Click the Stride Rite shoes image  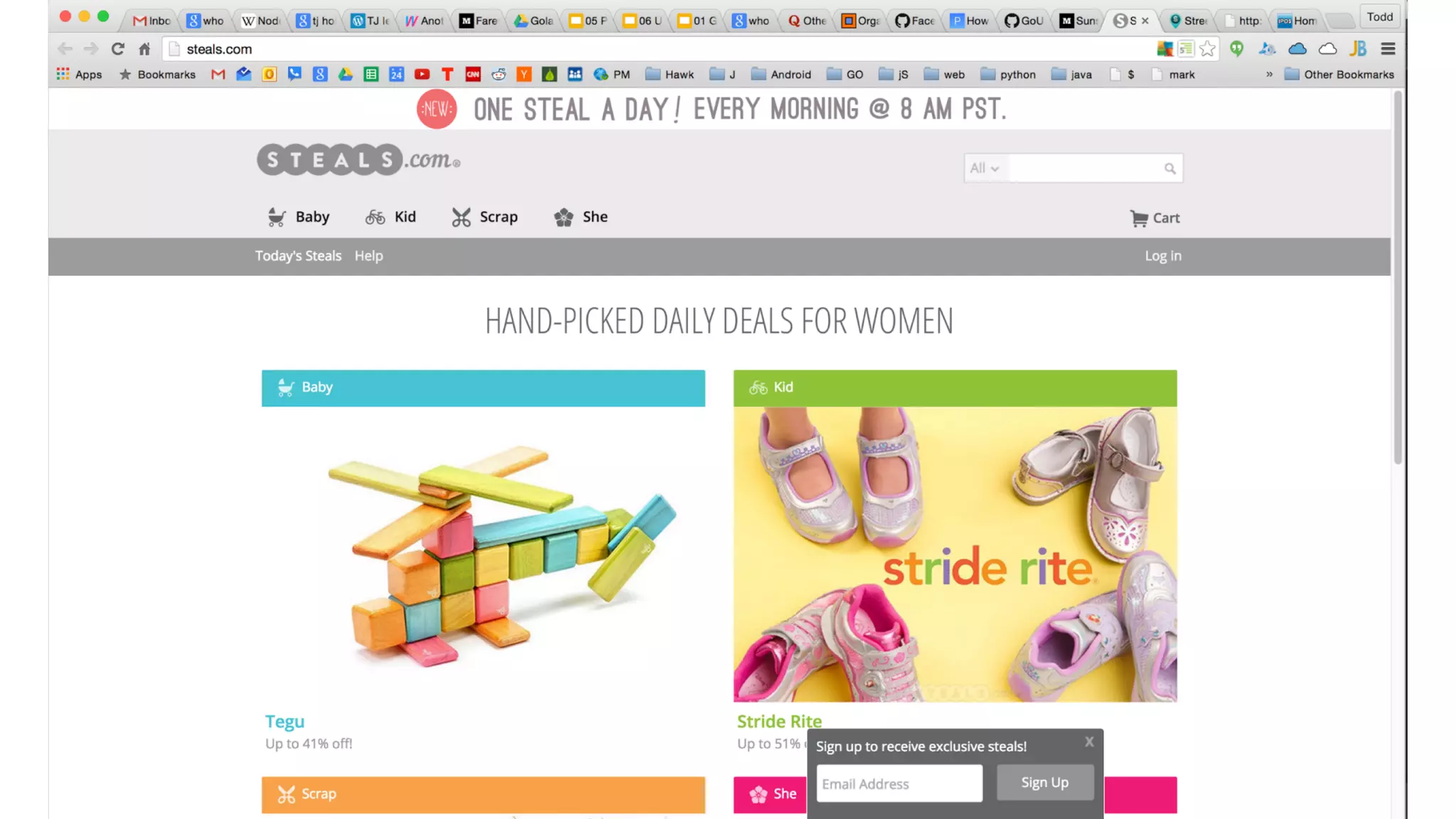(955, 555)
